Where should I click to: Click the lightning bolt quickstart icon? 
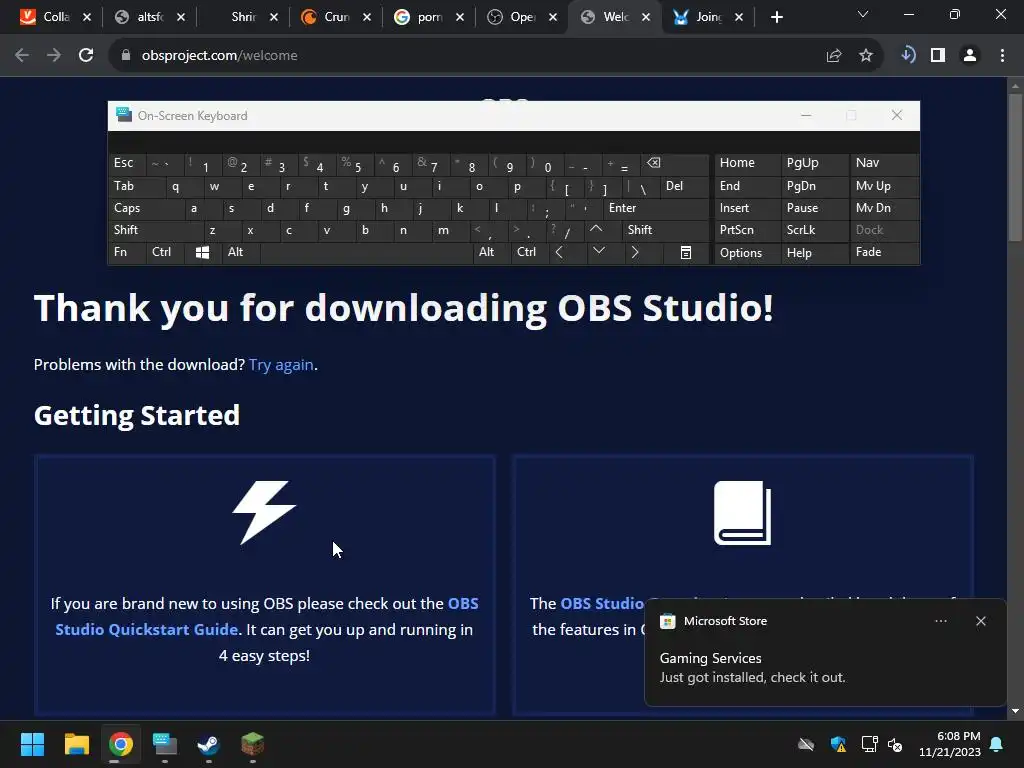264,513
